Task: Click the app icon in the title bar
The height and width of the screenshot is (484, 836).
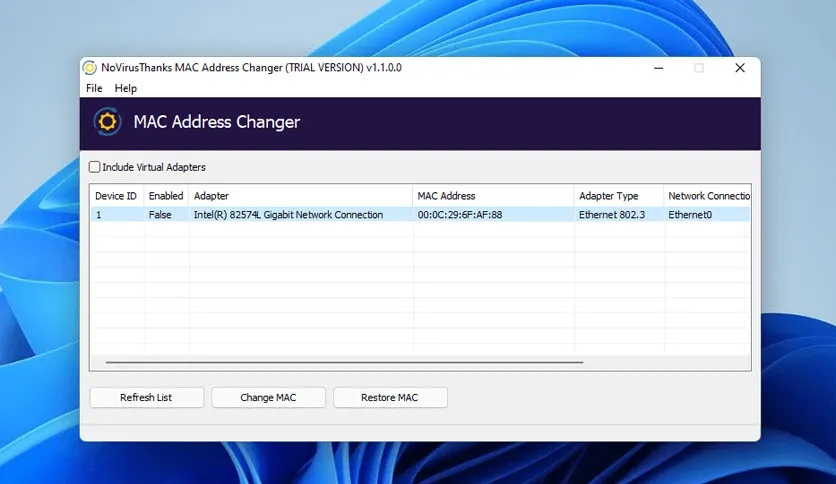Action: pyautogui.click(x=90, y=68)
